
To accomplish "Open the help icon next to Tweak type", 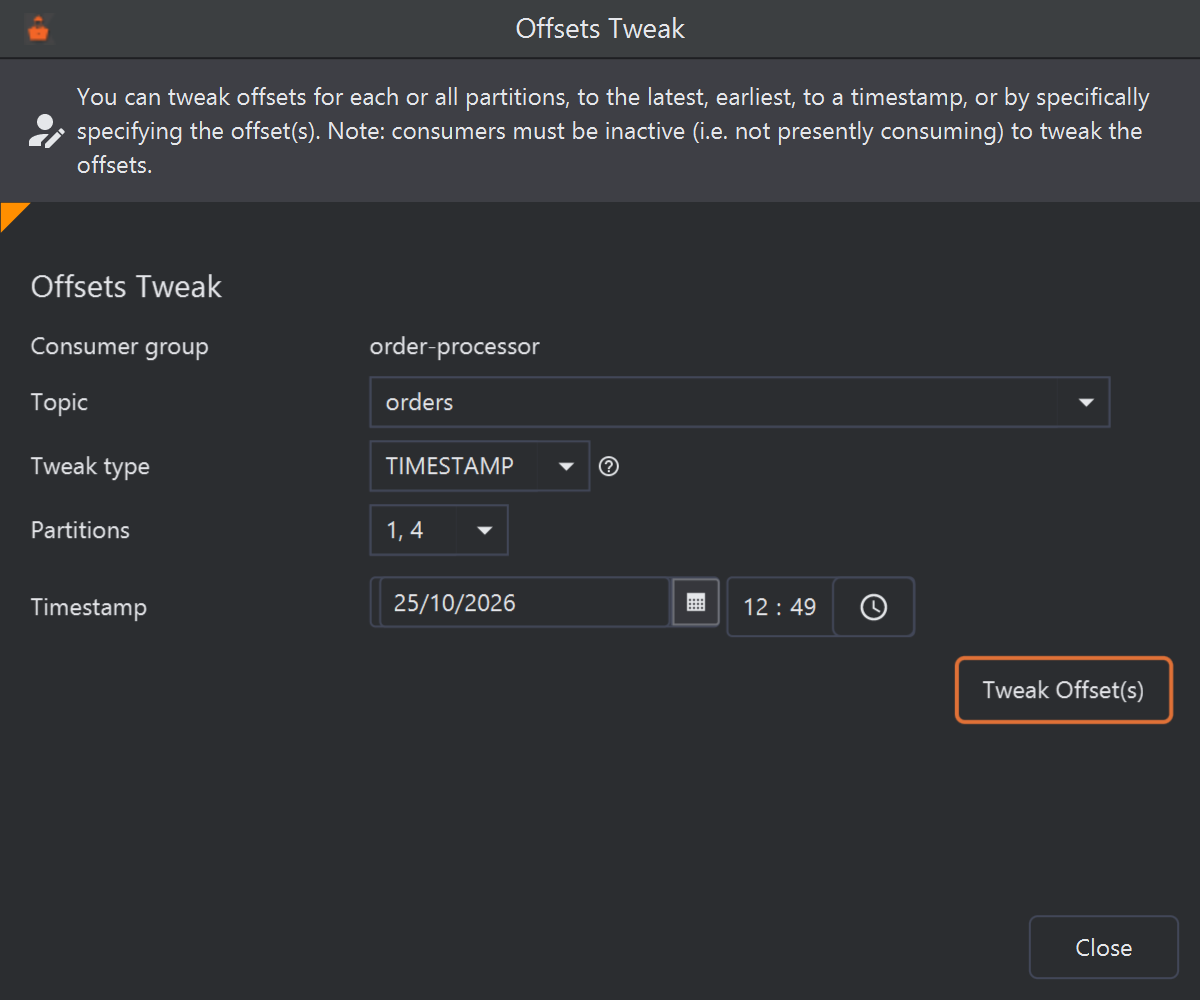I will point(609,466).
